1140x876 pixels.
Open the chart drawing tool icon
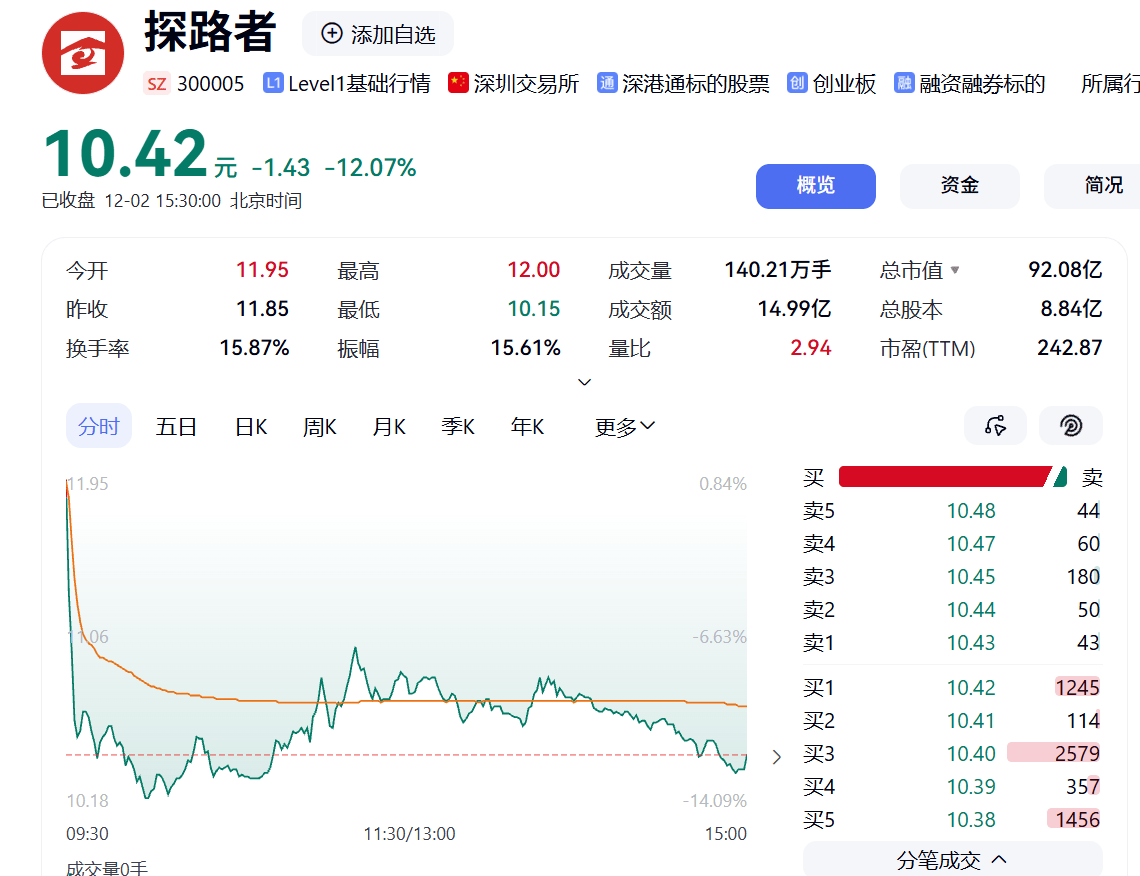[995, 426]
